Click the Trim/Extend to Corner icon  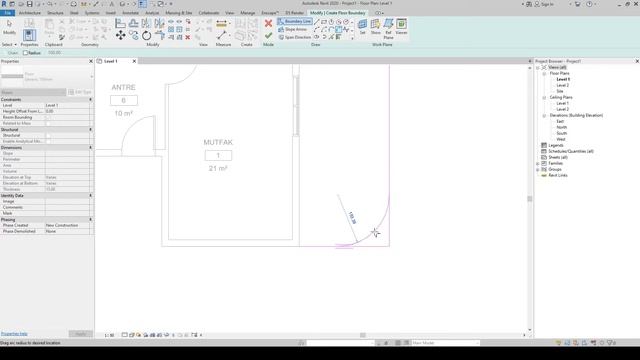pyautogui.click(x=160, y=36)
